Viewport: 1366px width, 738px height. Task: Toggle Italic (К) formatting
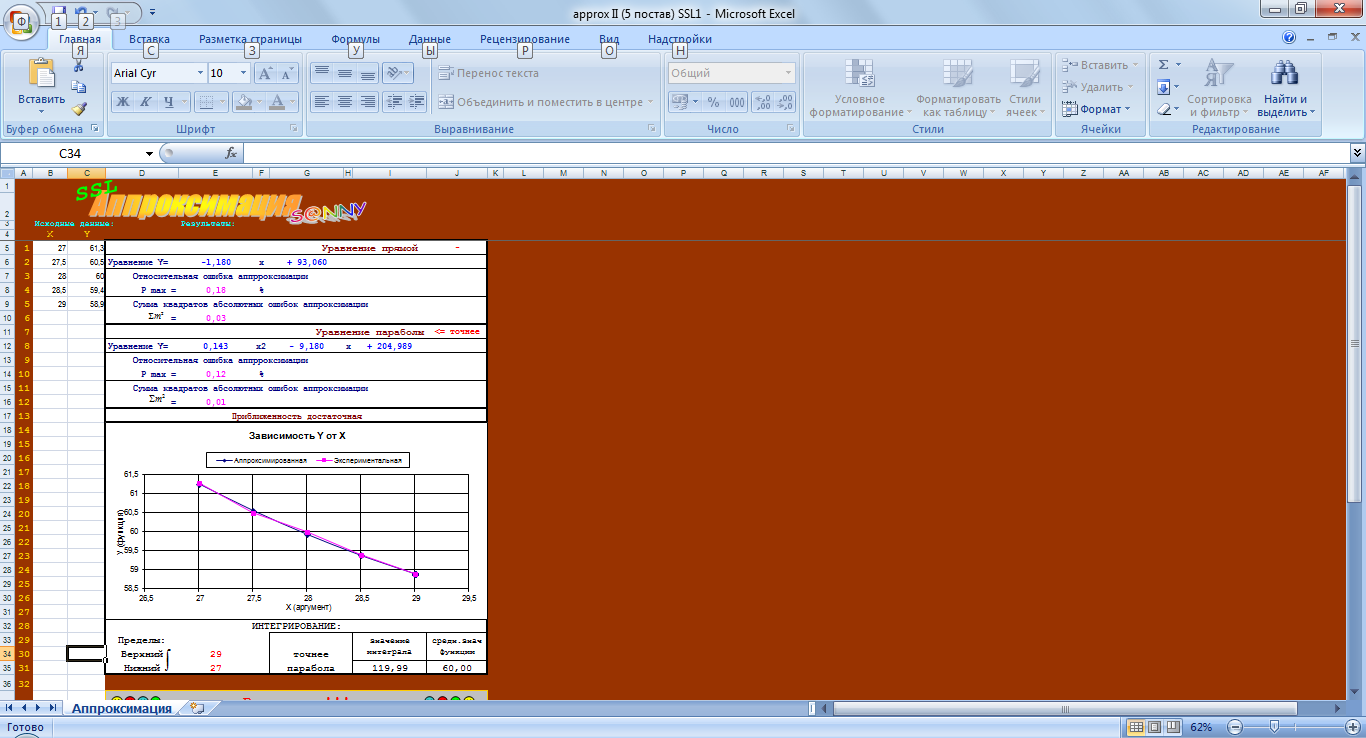146,101
